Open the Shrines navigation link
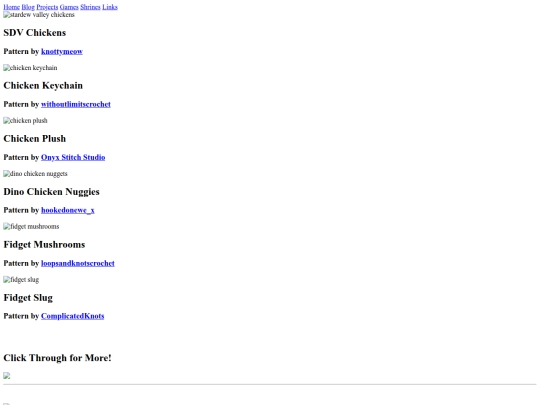Viewport: 540px width, 405px height. tap(90, 7)
